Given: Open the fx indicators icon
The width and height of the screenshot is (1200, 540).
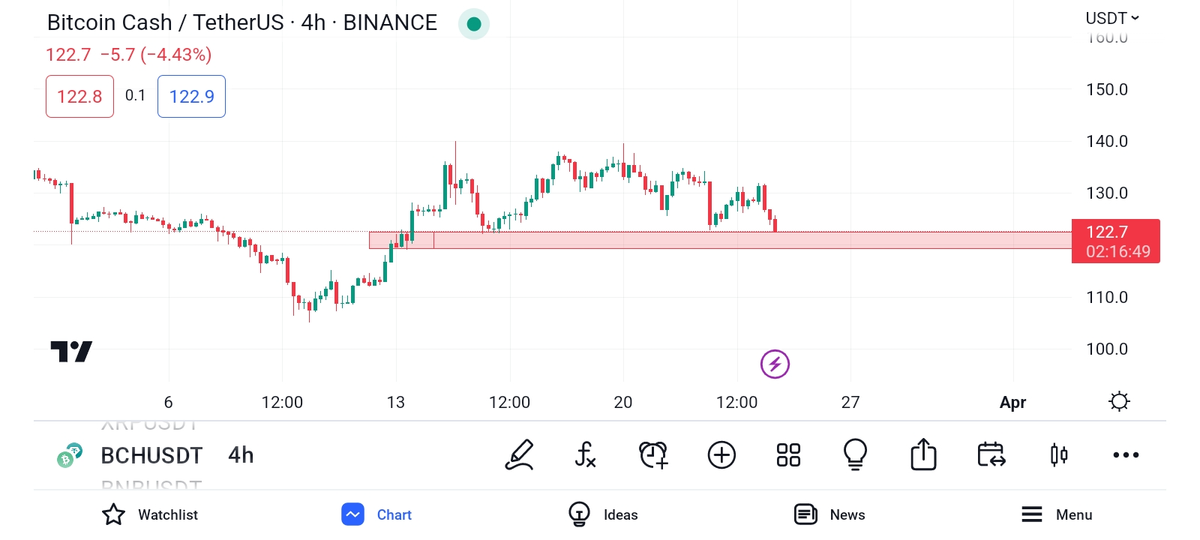Looking at the screenshot, I should [586, 455].
